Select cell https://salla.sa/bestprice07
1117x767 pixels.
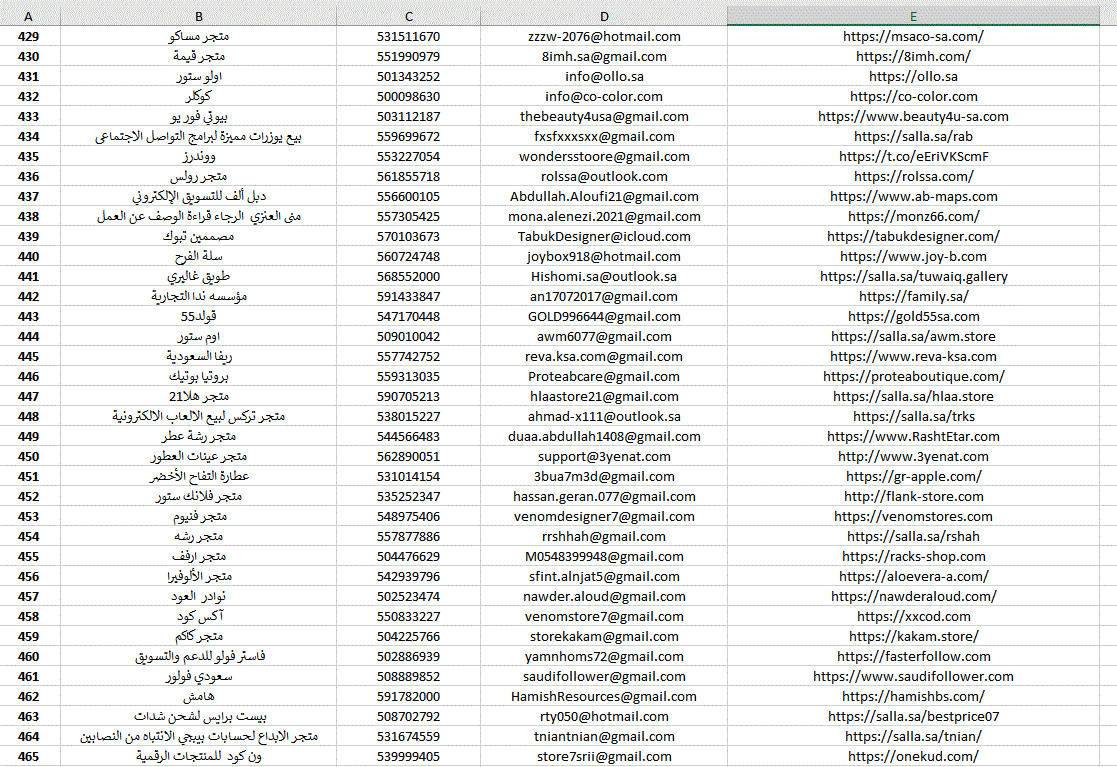tap(913, 715)
